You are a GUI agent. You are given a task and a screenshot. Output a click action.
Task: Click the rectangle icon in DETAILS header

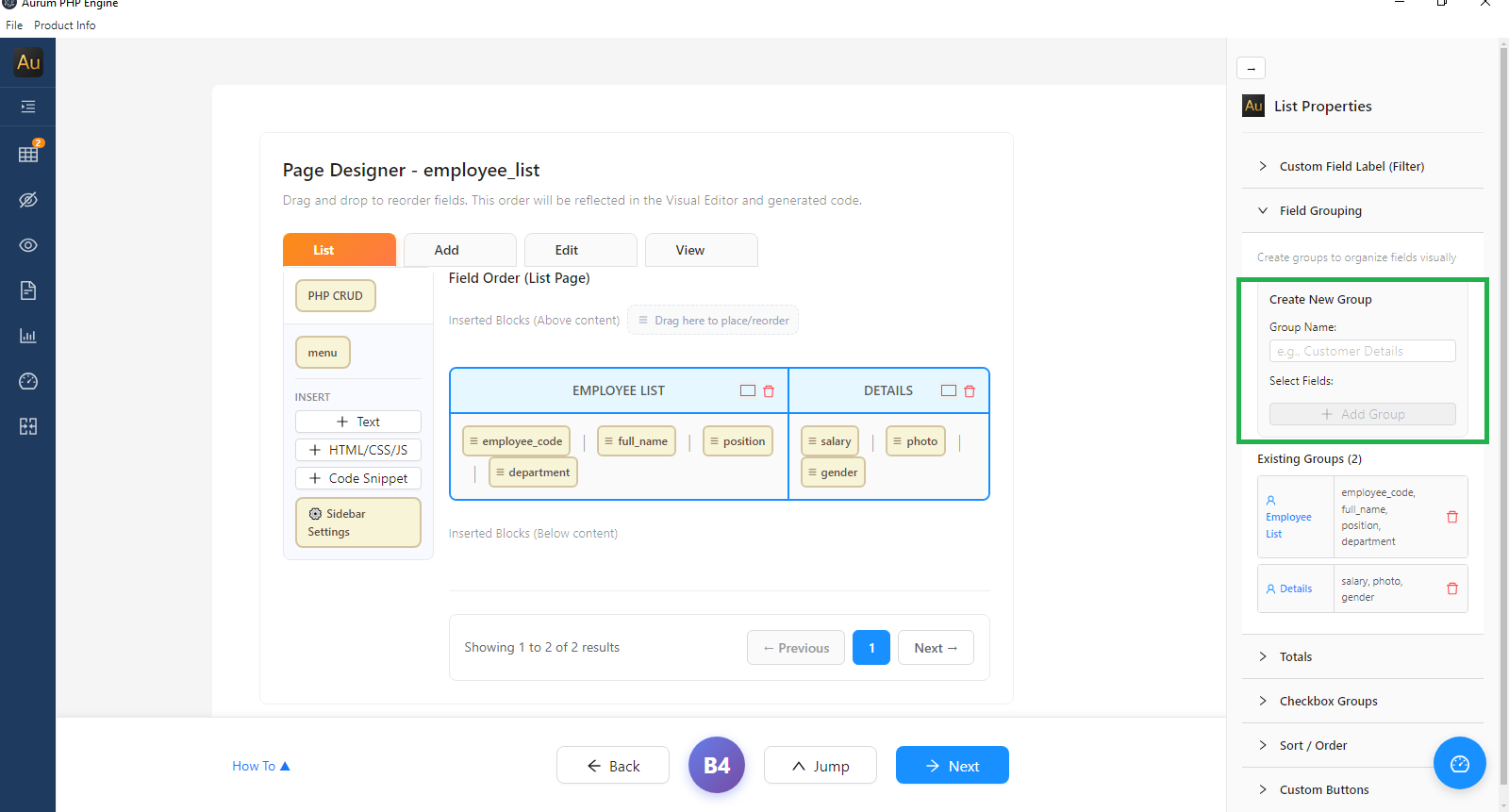click(949, 390)
